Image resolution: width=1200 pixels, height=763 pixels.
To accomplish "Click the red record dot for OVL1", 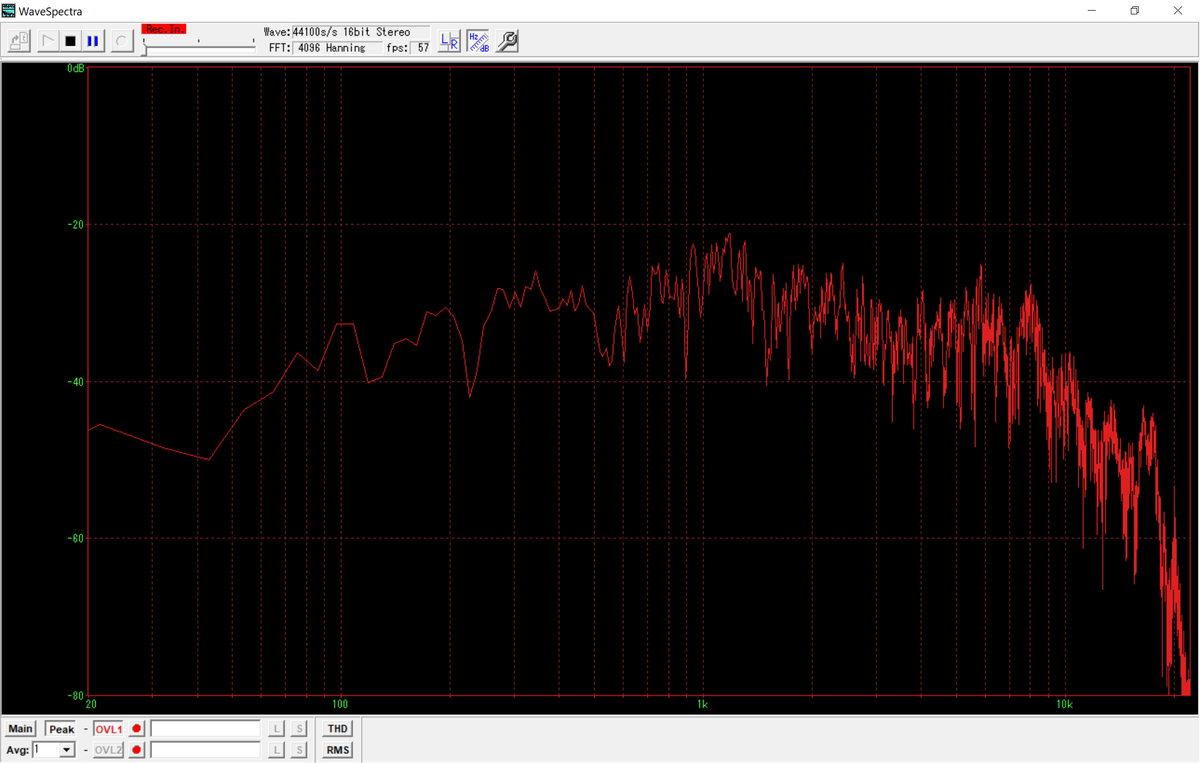I will (137, 729).
